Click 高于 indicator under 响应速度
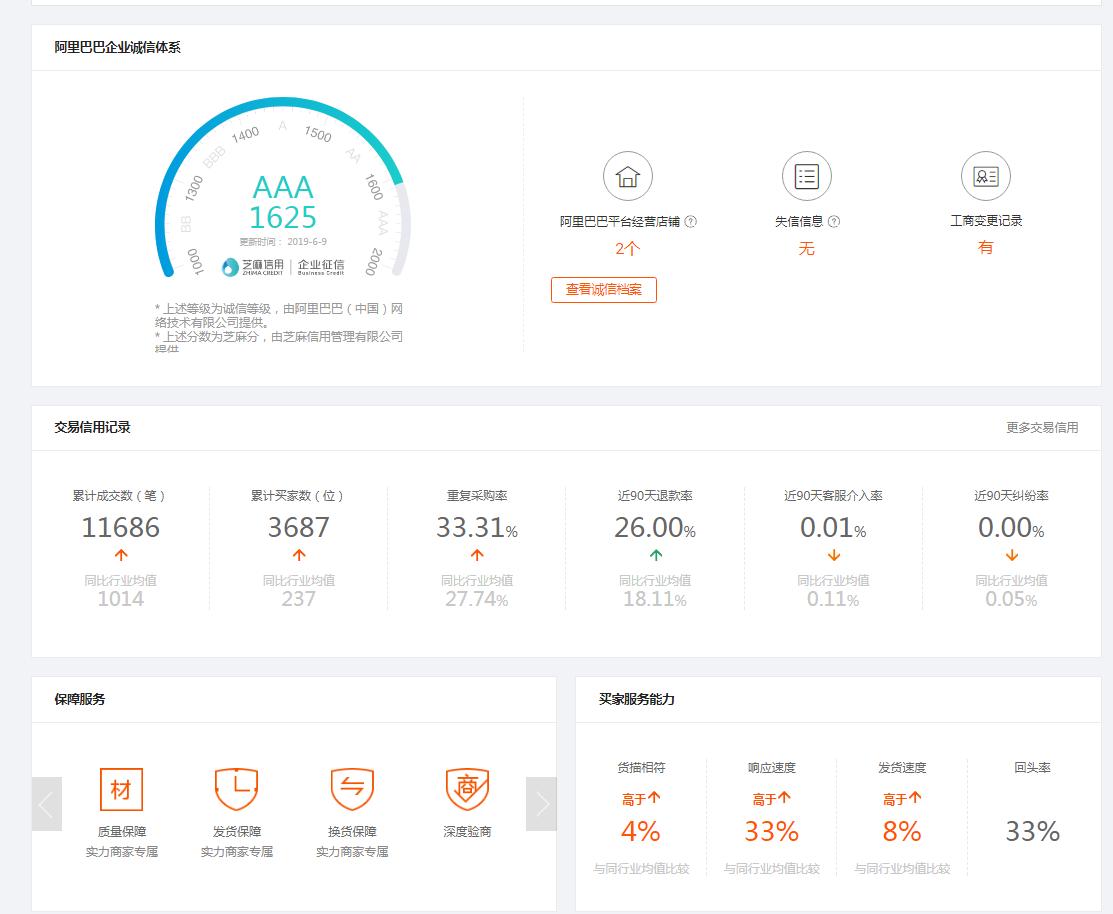The height and width of the screenshot is (914, 1113). (x=772, y=799)
